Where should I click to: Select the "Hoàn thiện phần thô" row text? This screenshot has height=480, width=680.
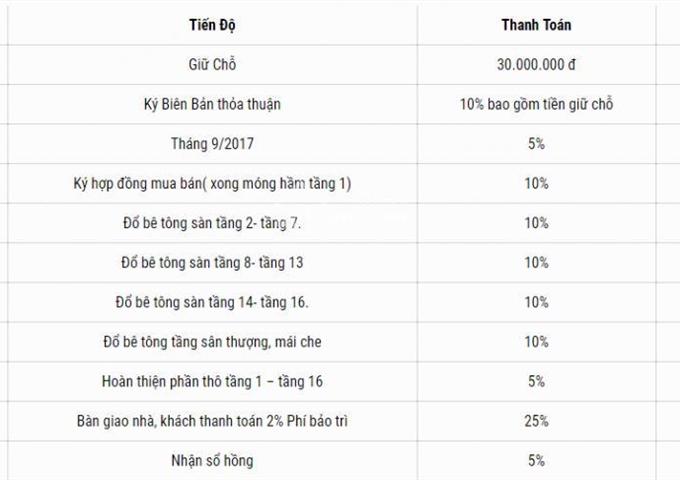pos(211,381)
